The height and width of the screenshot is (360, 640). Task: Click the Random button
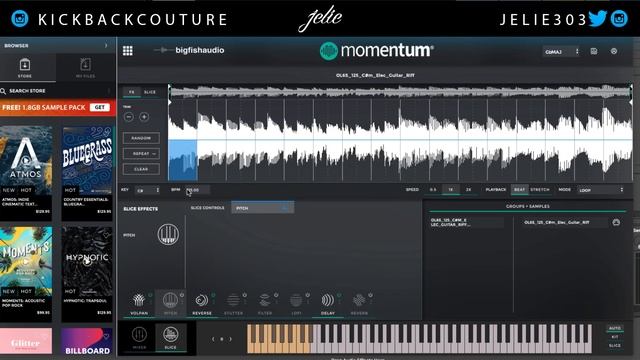tap(141, 138)
